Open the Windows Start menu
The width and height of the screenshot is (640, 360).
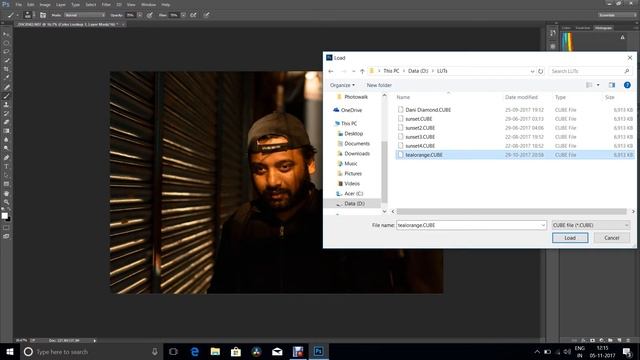click(10, 351)
